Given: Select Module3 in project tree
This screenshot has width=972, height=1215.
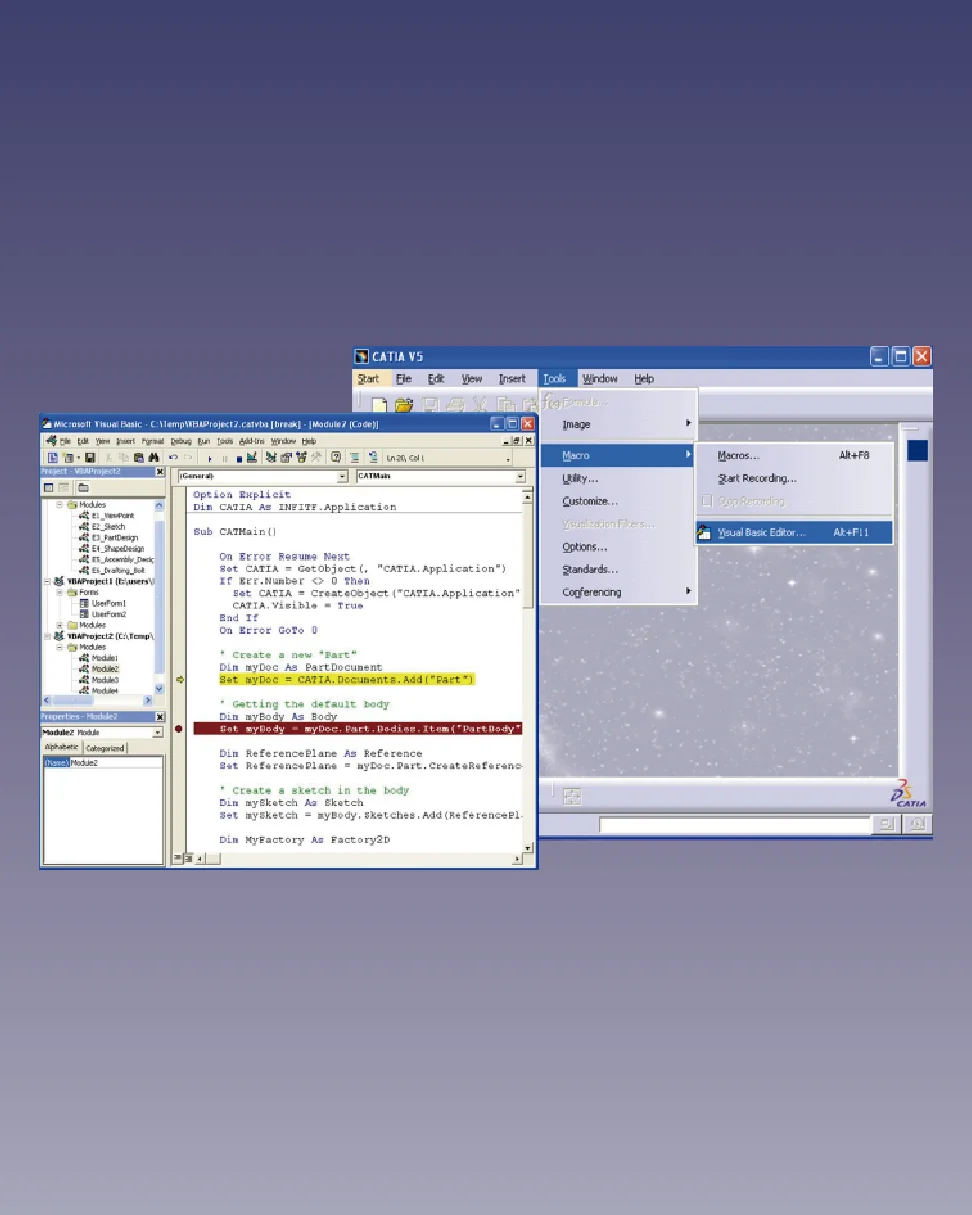Looking at the screenshot, I should 104,680.
